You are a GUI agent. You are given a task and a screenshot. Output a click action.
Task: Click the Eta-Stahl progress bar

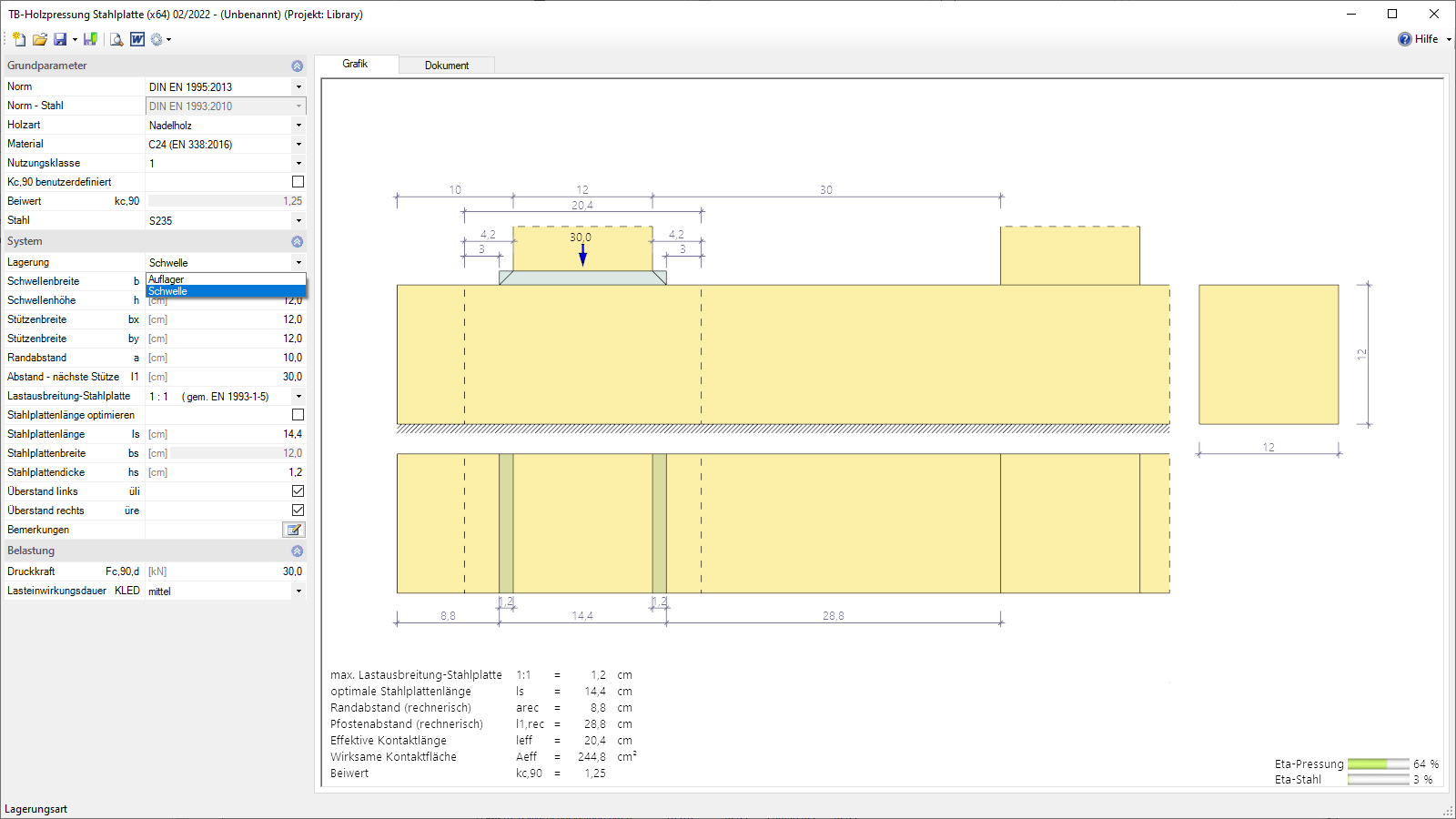point(1378,780)
